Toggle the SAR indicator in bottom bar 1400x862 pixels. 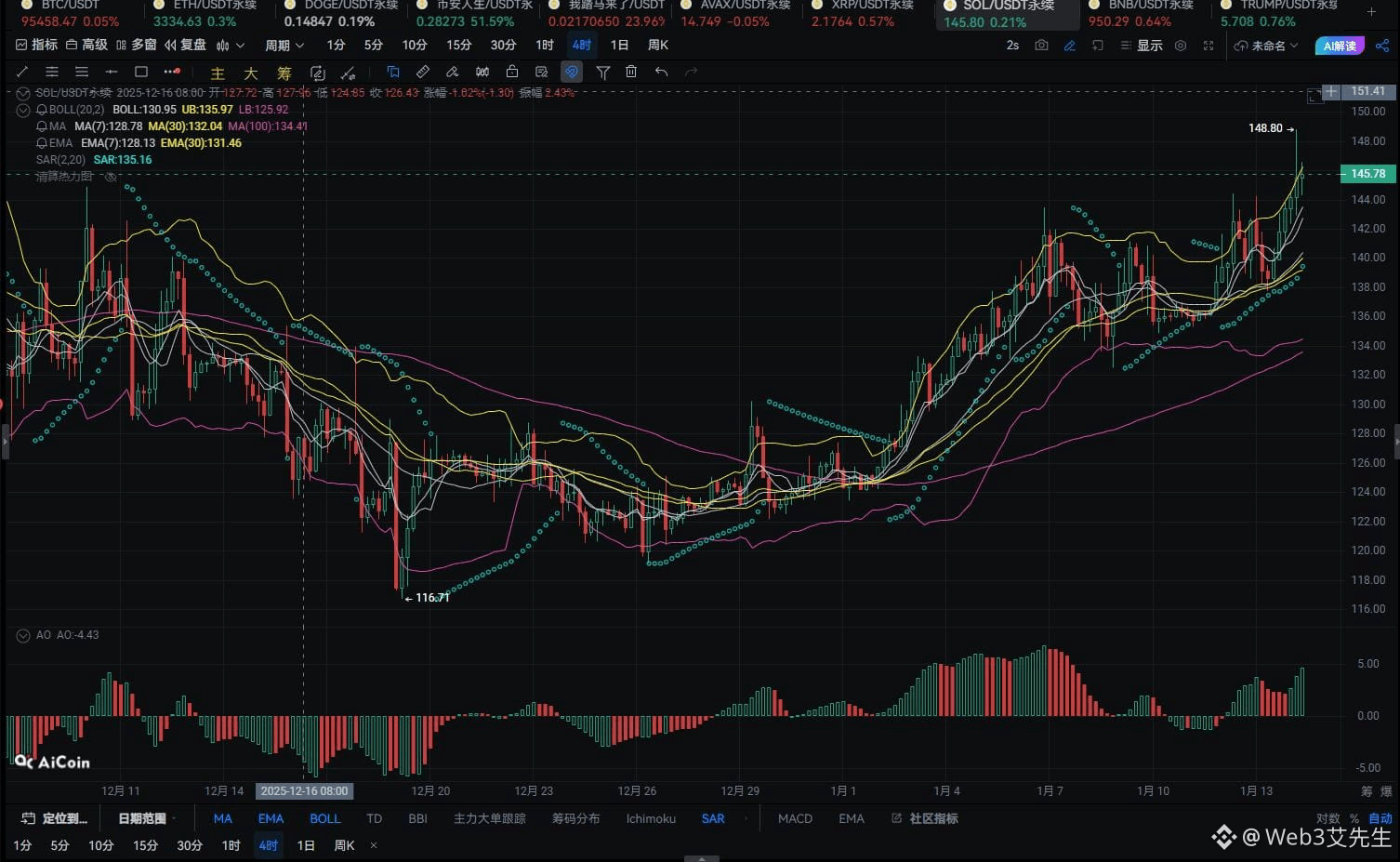(x=713, y=818)
